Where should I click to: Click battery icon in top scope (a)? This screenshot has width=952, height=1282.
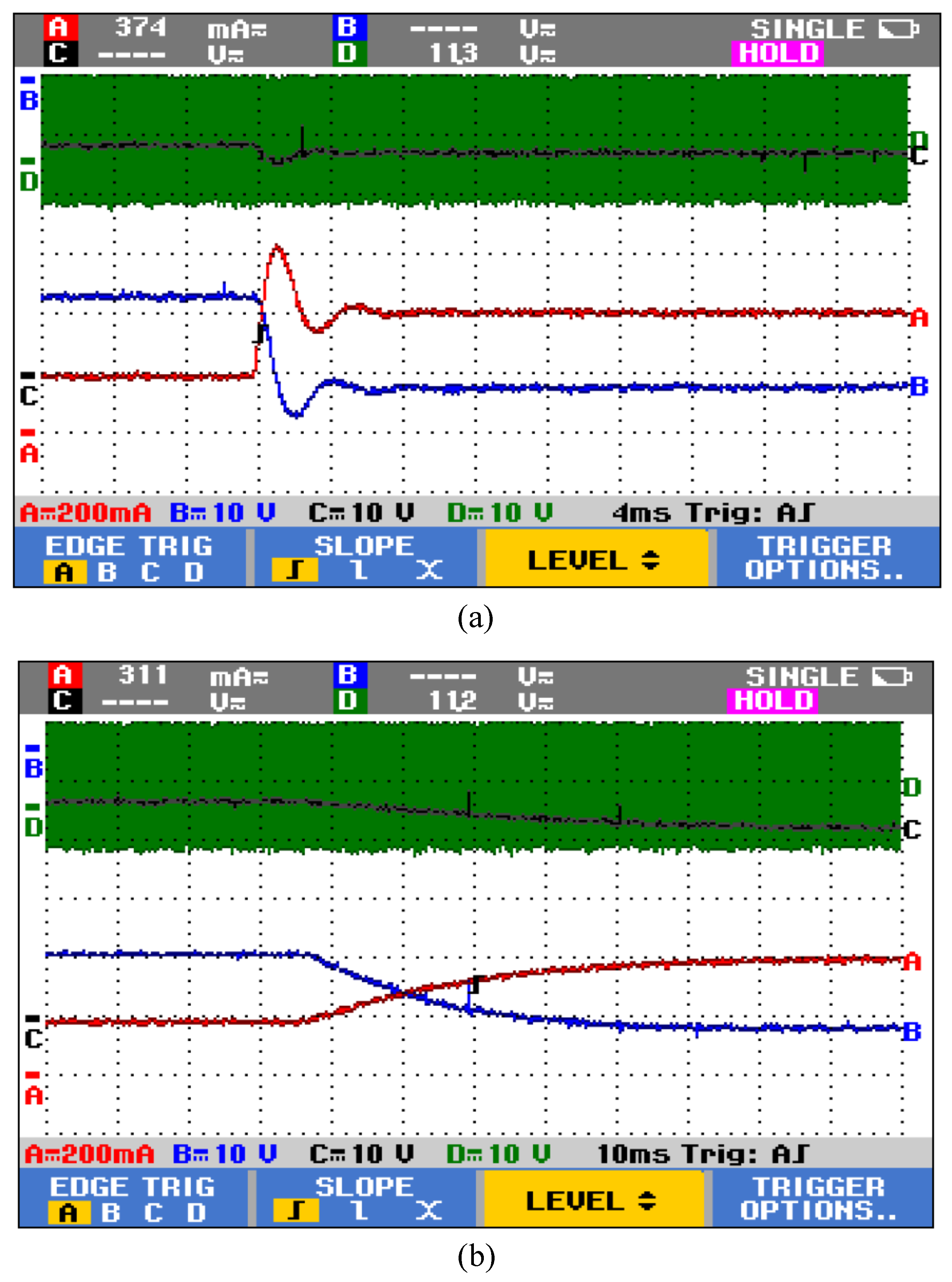coord(898,29)
